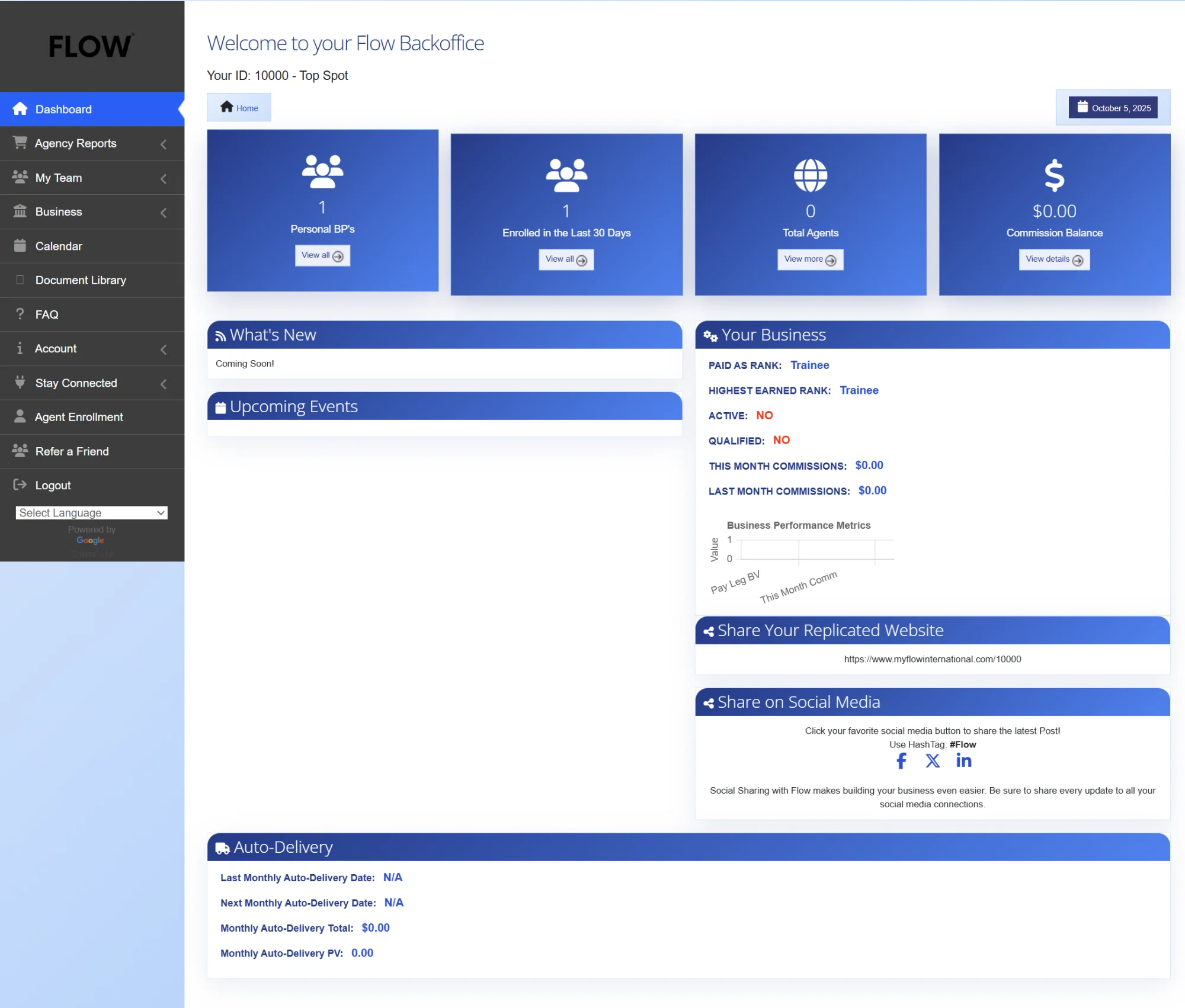
Task: Click calendar icon beside October 5, 2025
Action: [x=1082, y=107]
